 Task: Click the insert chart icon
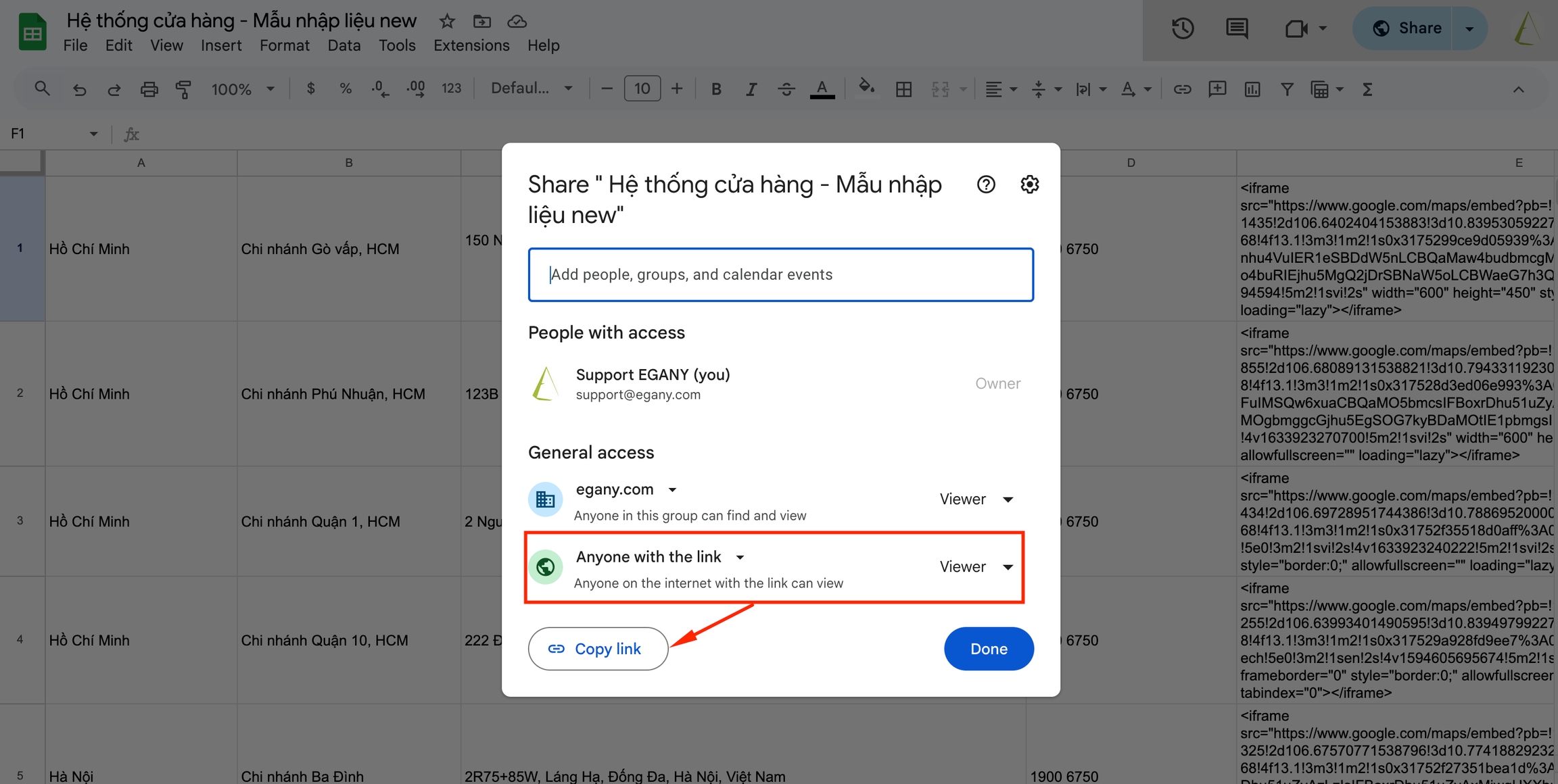point(1252,89)
